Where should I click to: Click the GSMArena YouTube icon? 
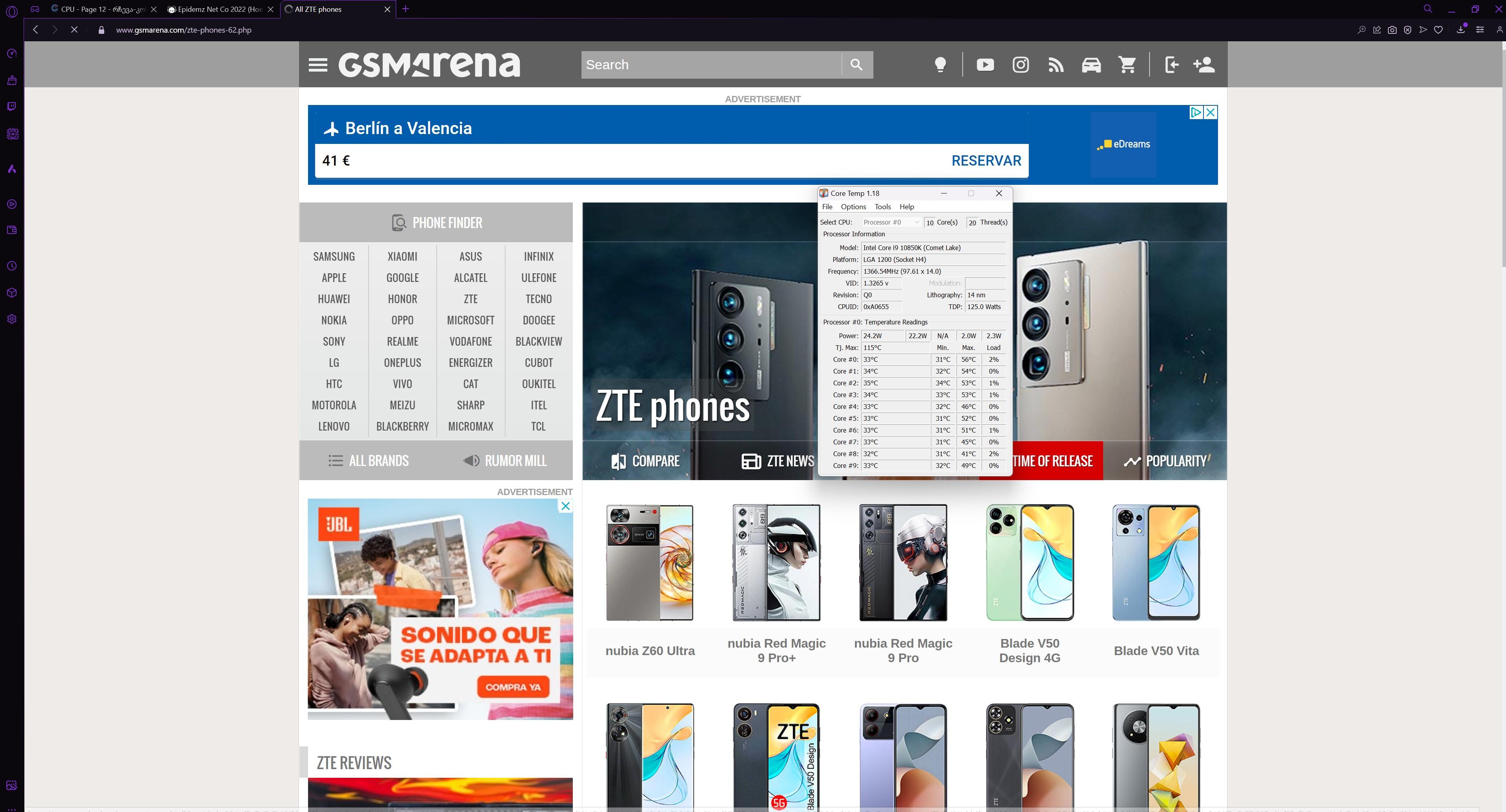click(x=985, y=65)
